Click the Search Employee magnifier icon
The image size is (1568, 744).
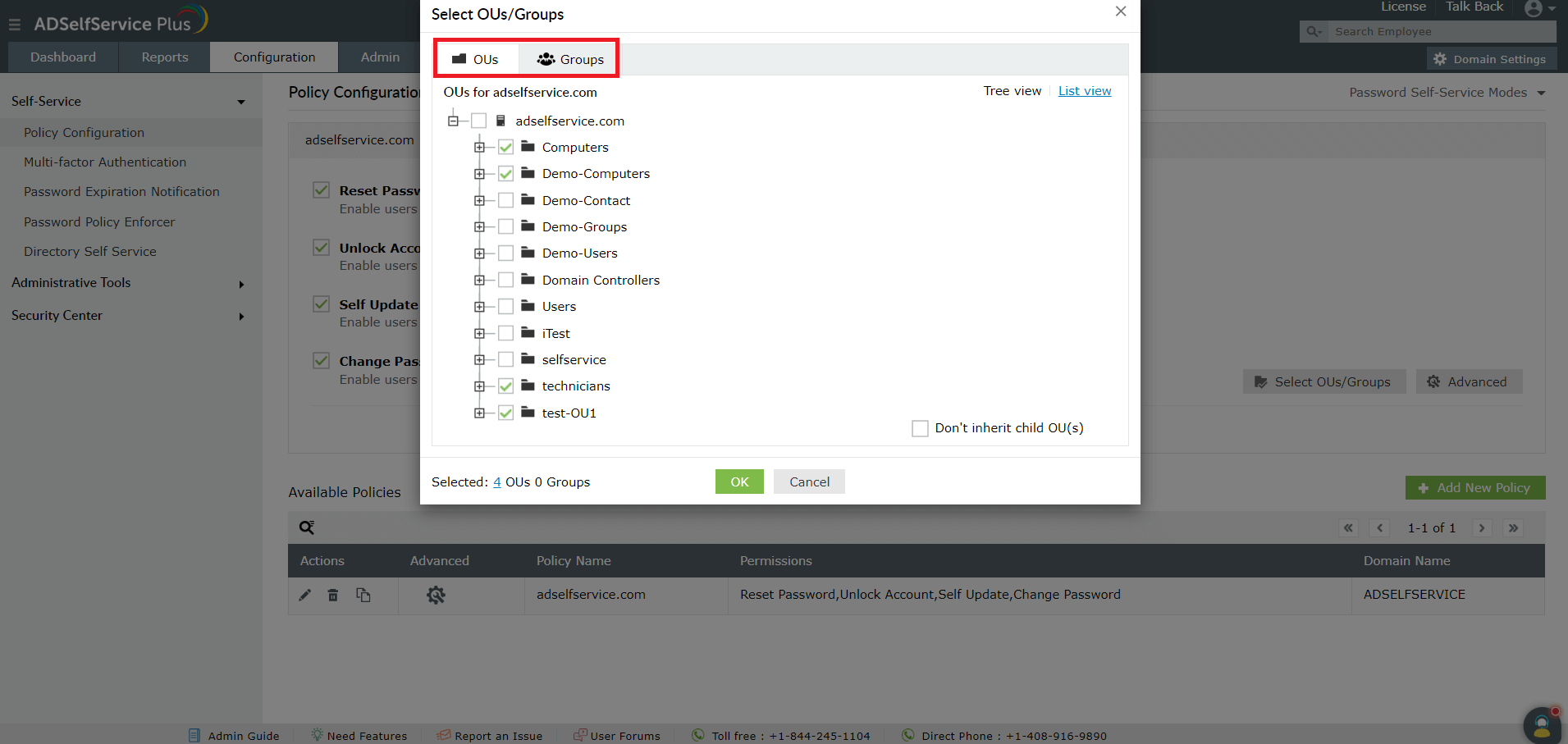1314,31
